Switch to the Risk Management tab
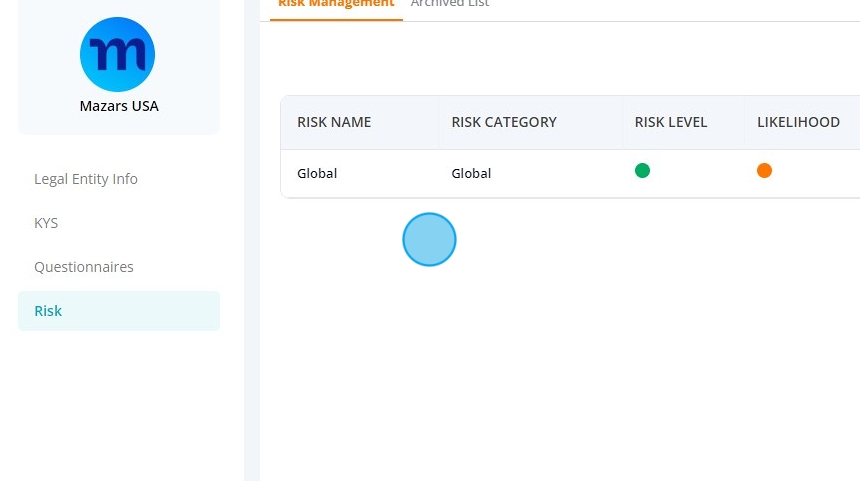This screenshot has width=860, height=481. coord(336,4)
